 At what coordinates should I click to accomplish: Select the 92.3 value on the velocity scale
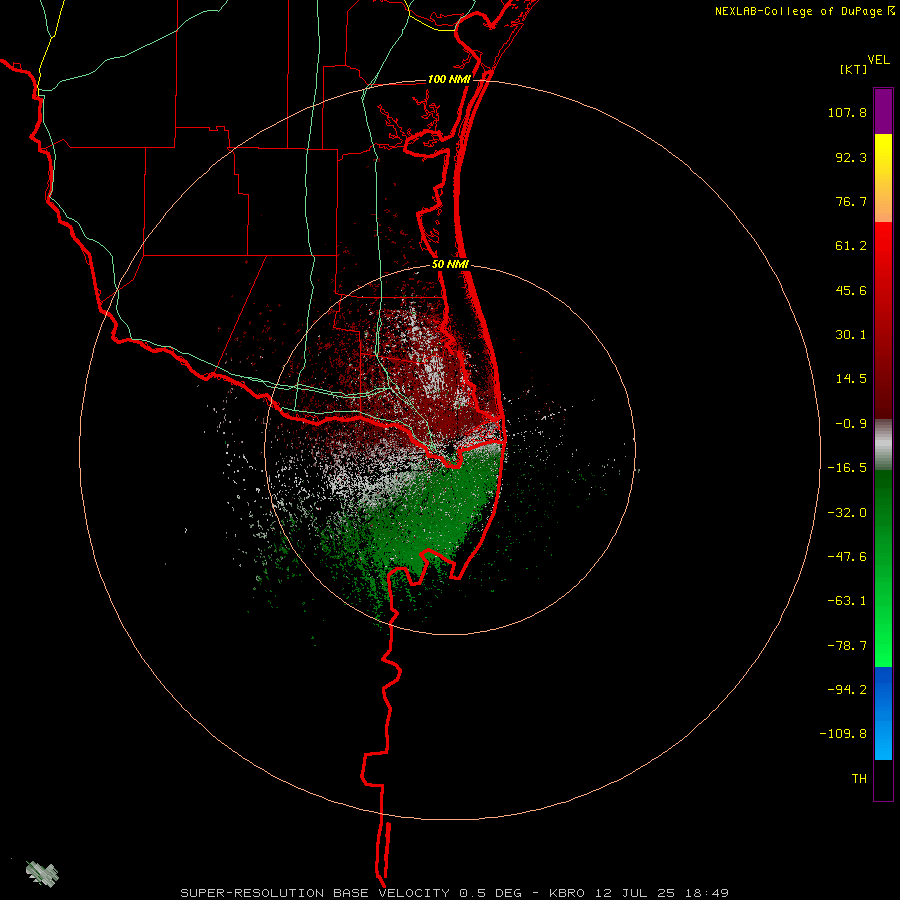point(851,157)
